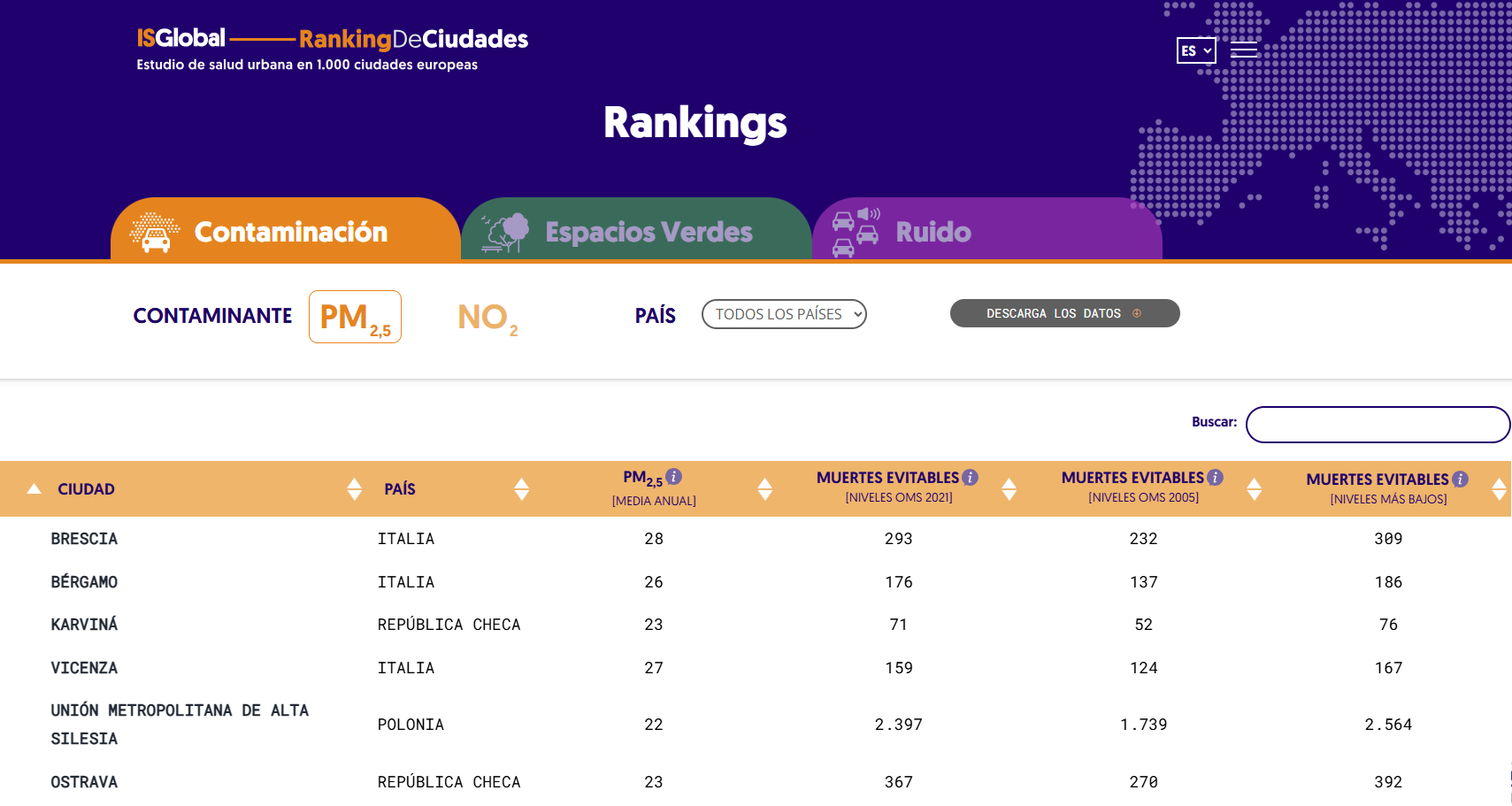The image size is (1512, 806).
Task: Click the download icon inside DESCARGA LOS DATOS
Action: [1137, 313]
